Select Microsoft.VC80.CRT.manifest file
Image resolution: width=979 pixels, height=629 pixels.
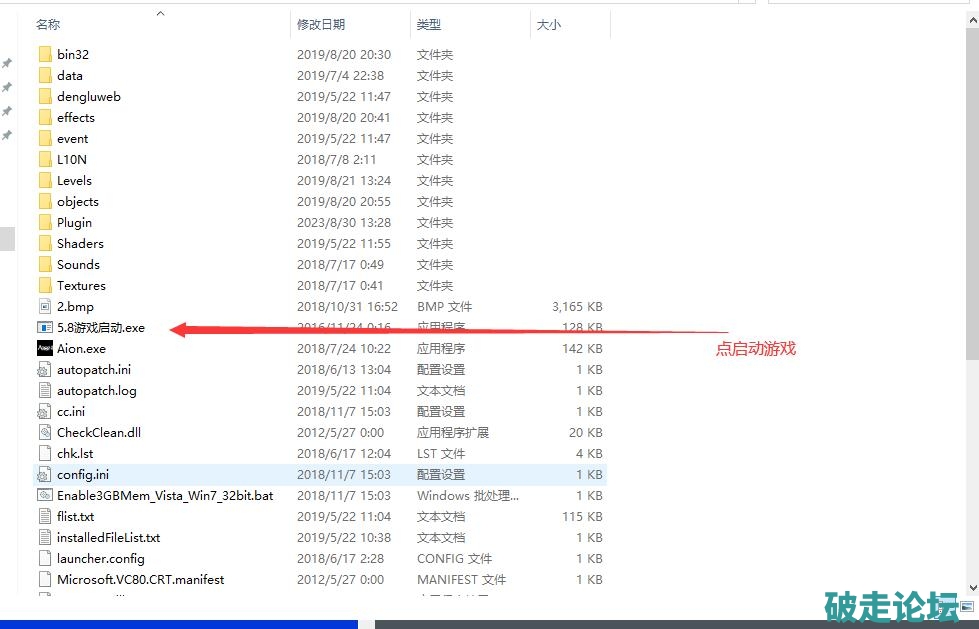coord(140,579)
